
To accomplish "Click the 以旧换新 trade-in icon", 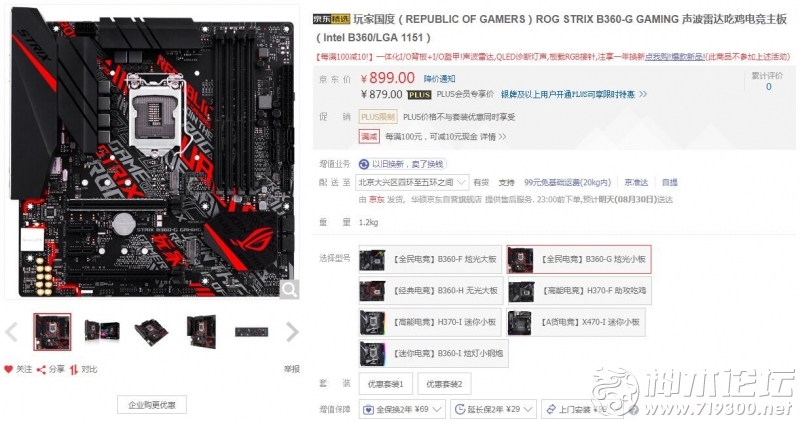I will (x=364, y=164).
